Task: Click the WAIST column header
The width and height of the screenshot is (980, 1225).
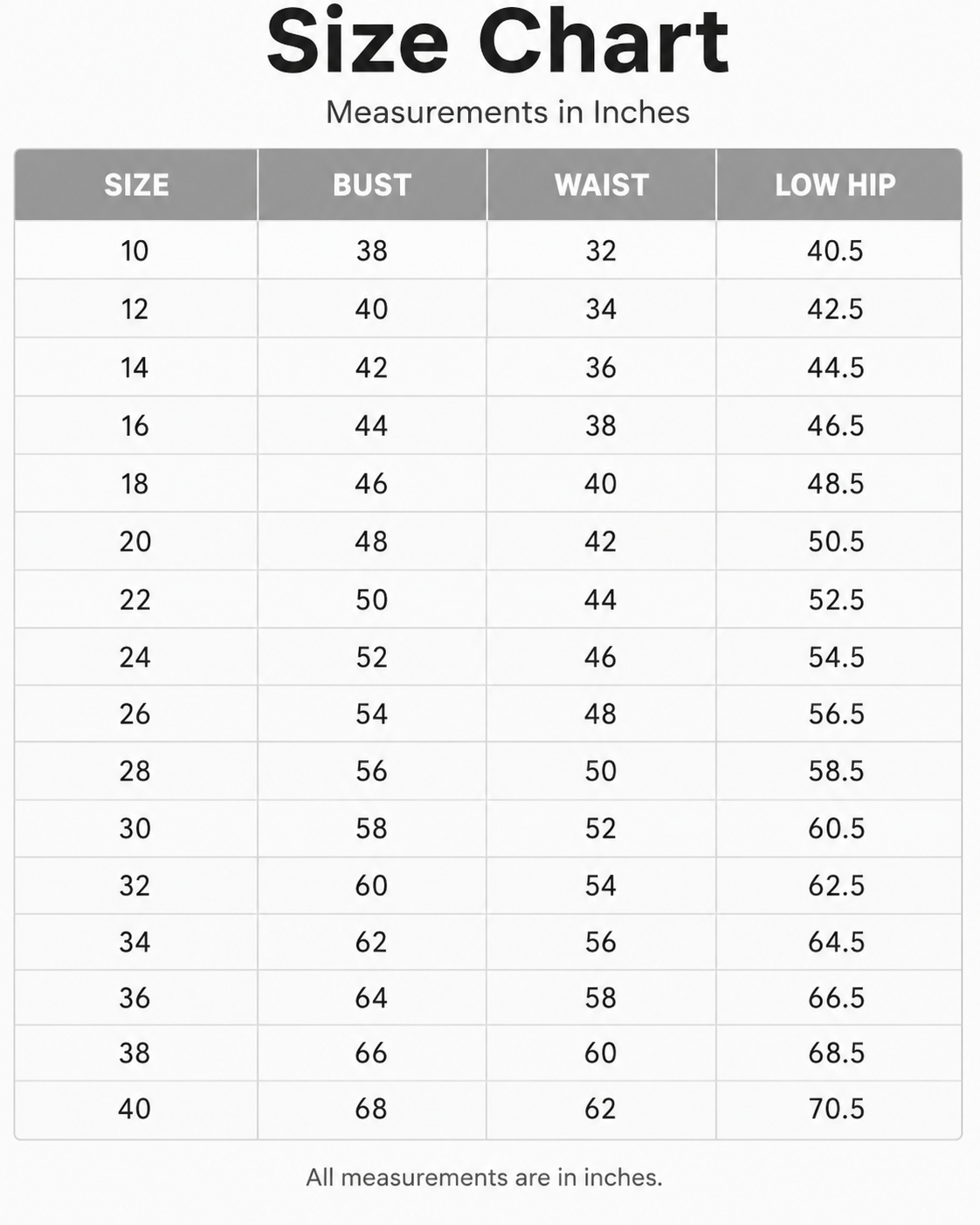Action: point(602,184)
